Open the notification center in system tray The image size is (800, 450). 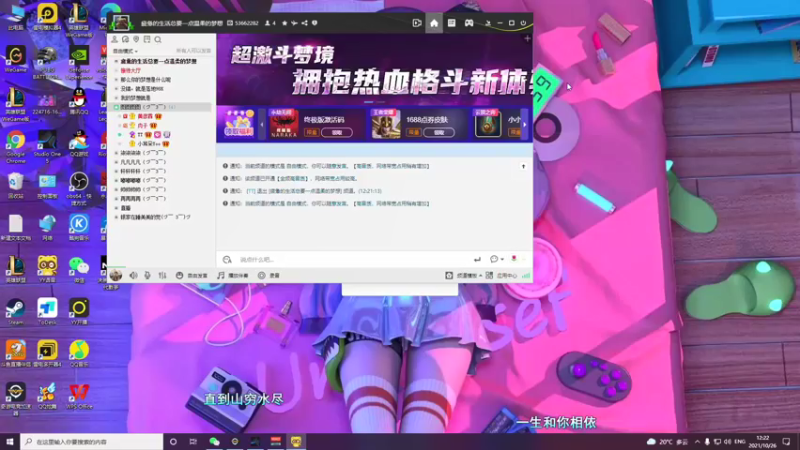[x=786, y=441]
